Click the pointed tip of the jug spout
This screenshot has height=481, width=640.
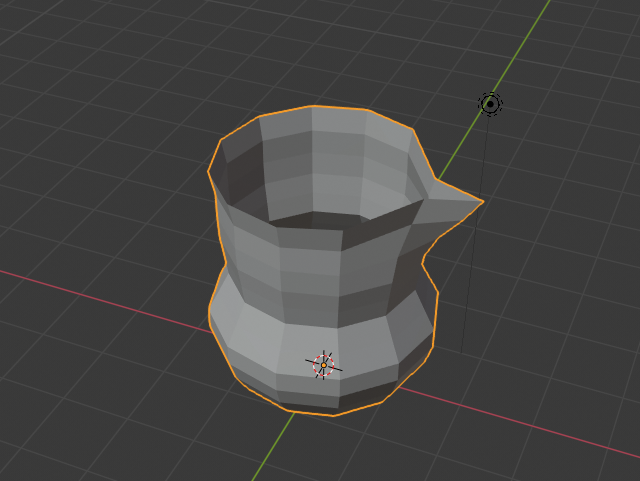(x=482, y=202)
